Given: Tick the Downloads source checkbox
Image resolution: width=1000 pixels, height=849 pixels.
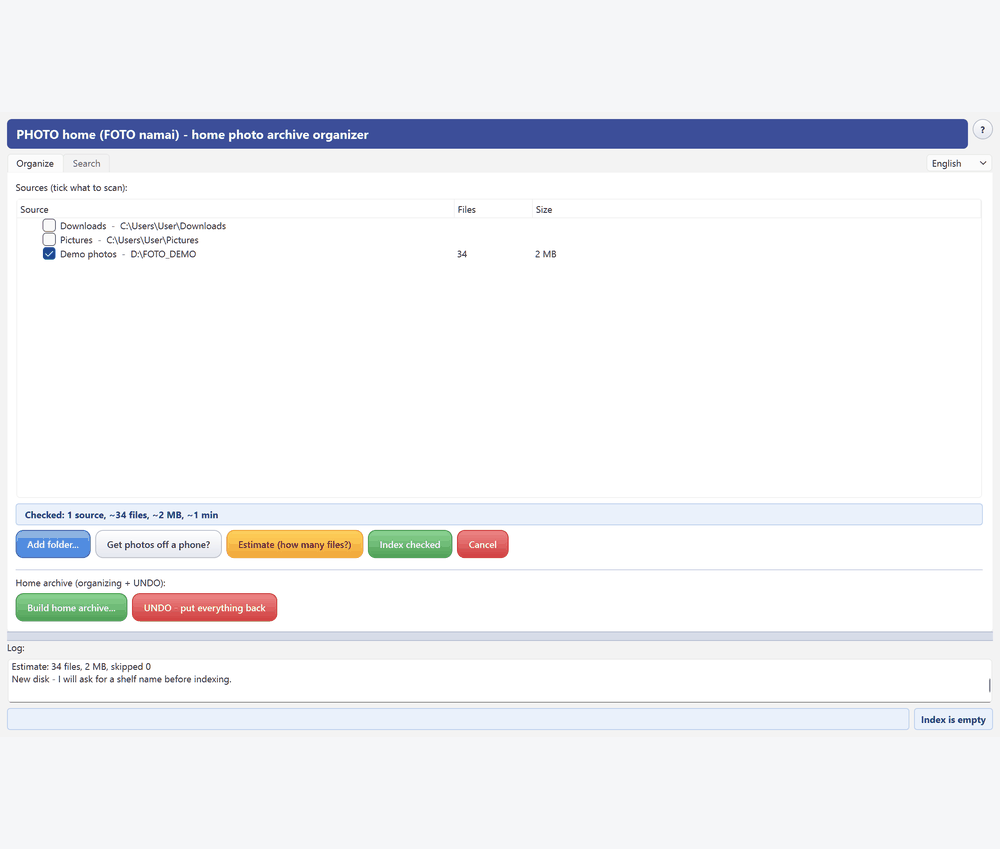Looking at the screenshot, I should (49, 225).
